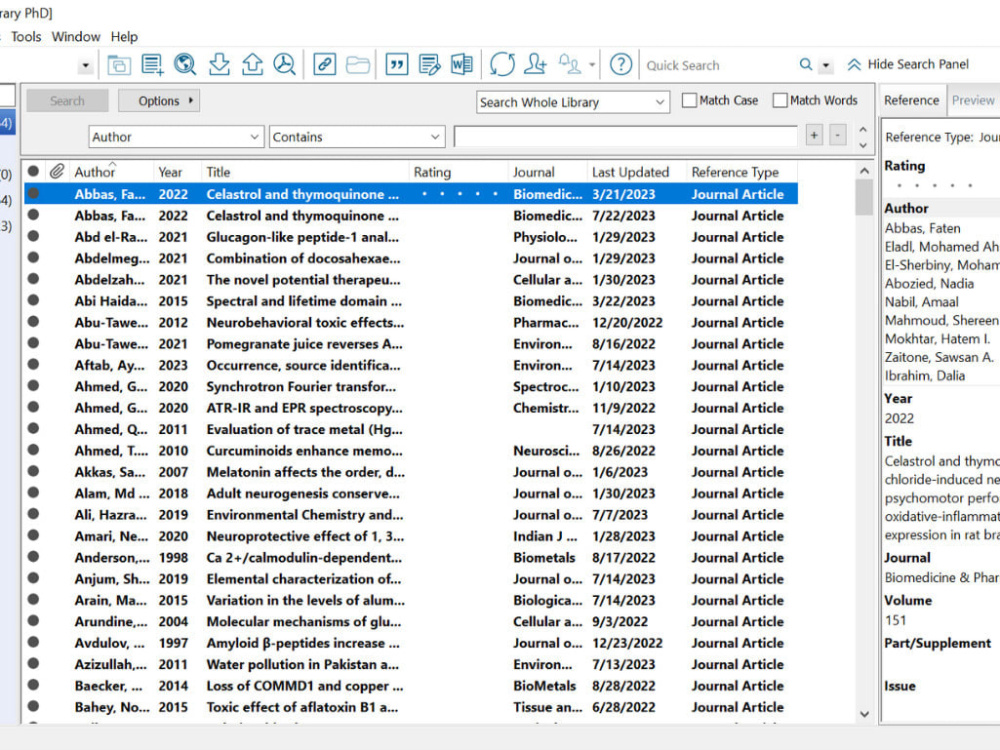Sort by the Author column header
The height and width of the screenshot is (750, 1000).
tap(95, 172)
